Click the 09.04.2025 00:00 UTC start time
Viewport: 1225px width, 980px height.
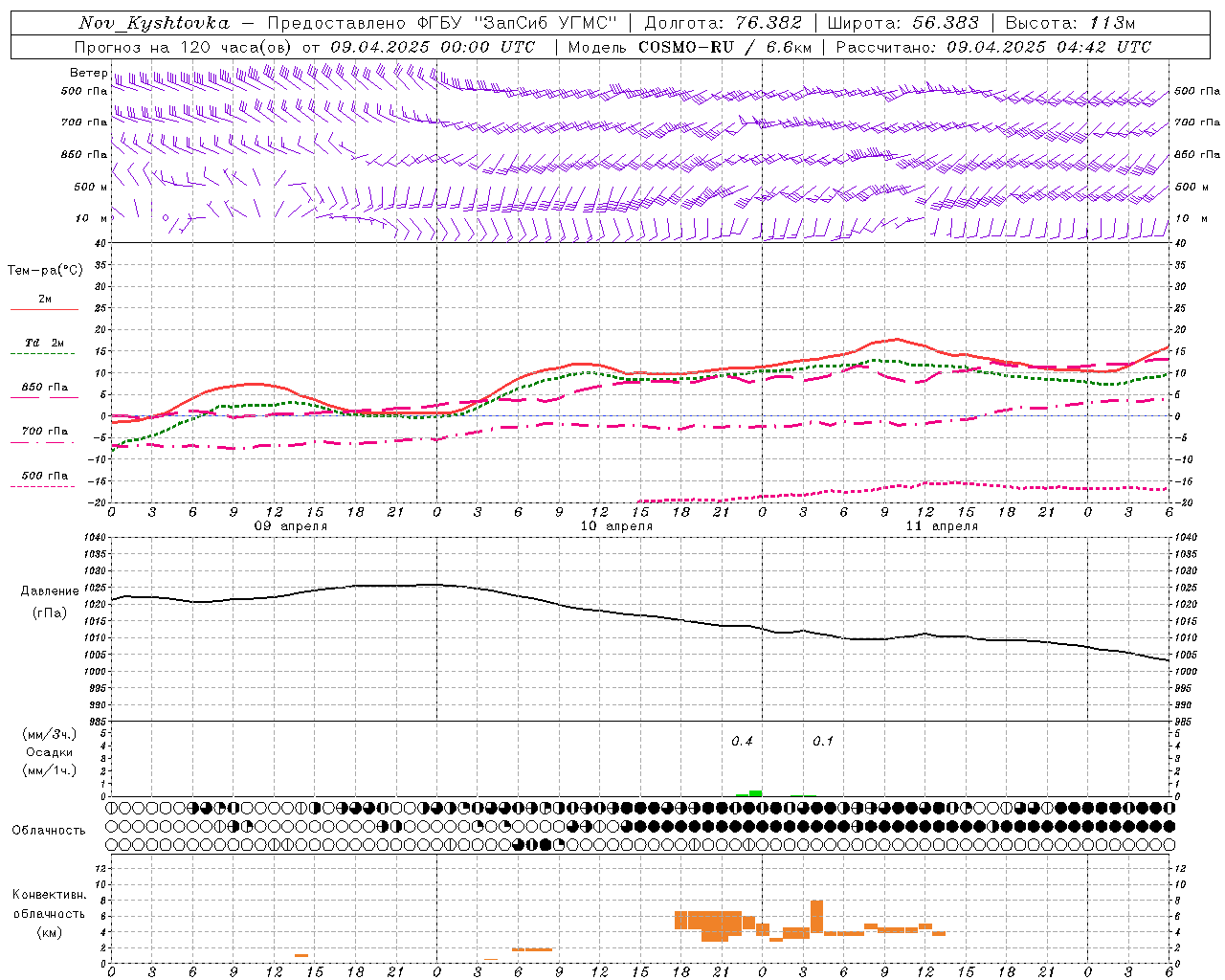(x=433, y=47)
